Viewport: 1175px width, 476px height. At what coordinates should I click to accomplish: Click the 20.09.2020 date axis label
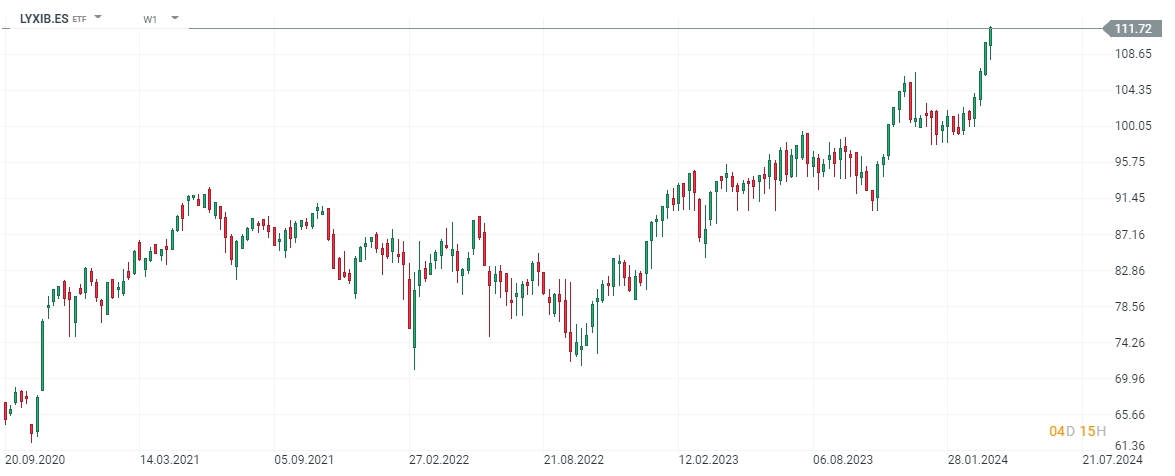[x=33, y=460]
